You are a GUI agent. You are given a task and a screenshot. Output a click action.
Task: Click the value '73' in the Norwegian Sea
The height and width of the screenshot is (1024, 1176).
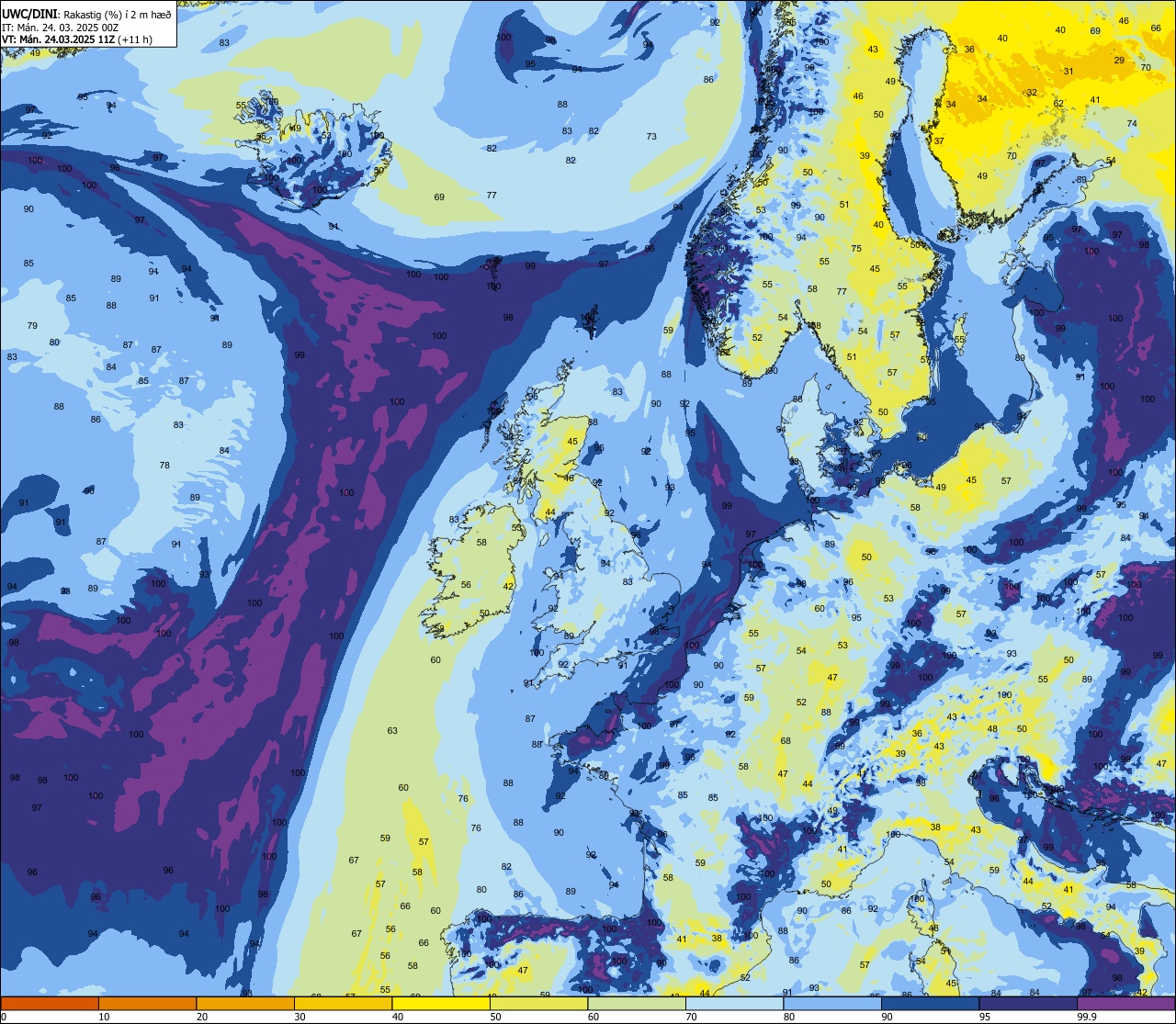point(651,137)
